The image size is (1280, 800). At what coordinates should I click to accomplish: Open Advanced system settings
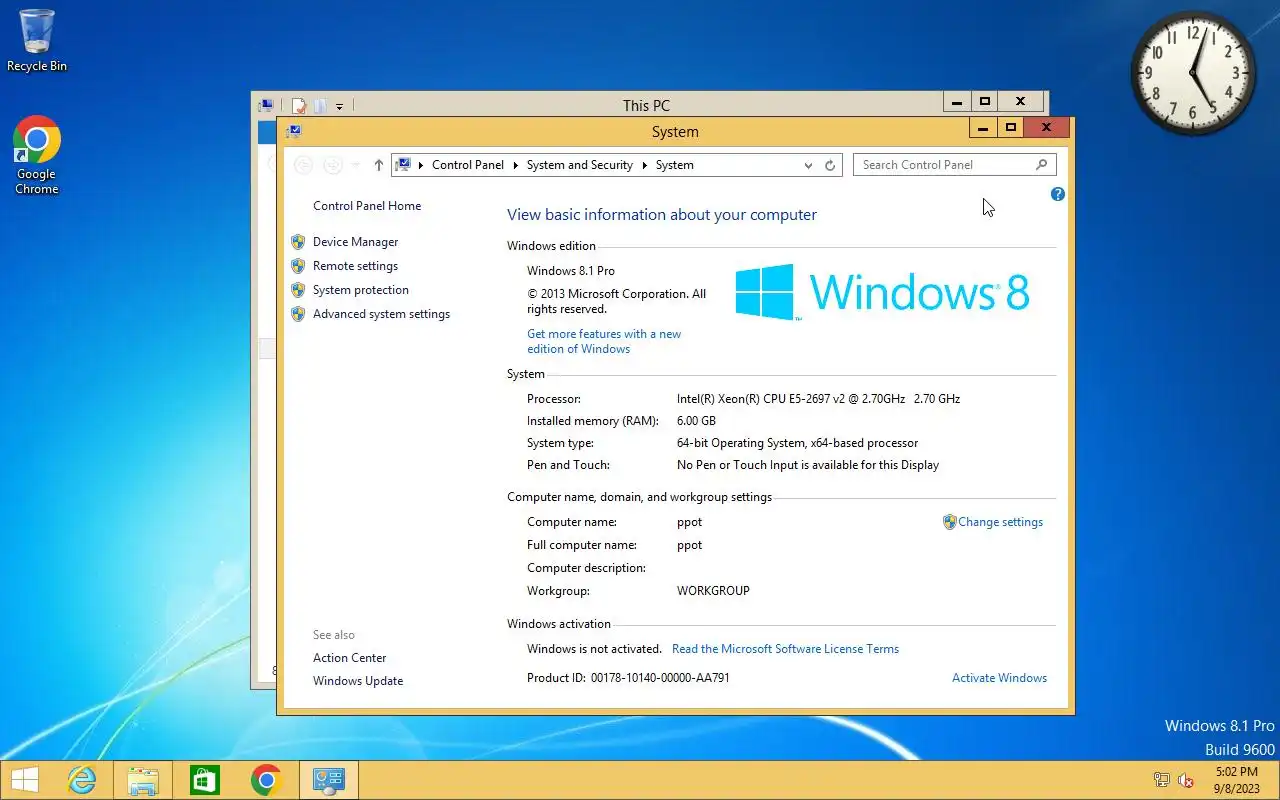pyautogui.click(x=382, y=314)
